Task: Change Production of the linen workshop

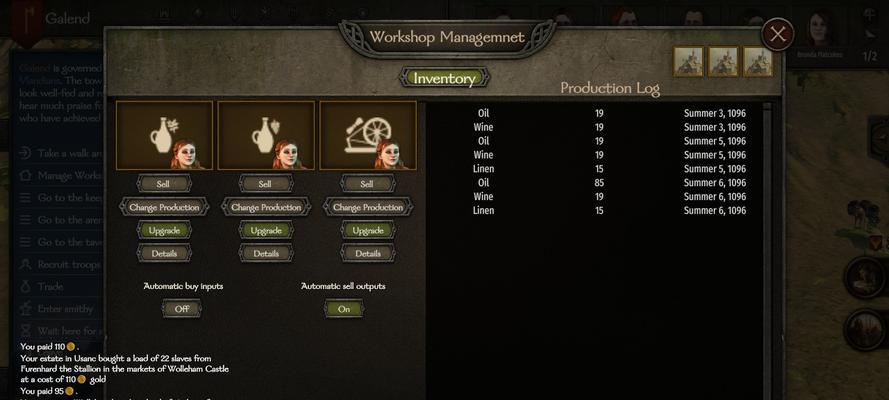Action: point(367,207)
